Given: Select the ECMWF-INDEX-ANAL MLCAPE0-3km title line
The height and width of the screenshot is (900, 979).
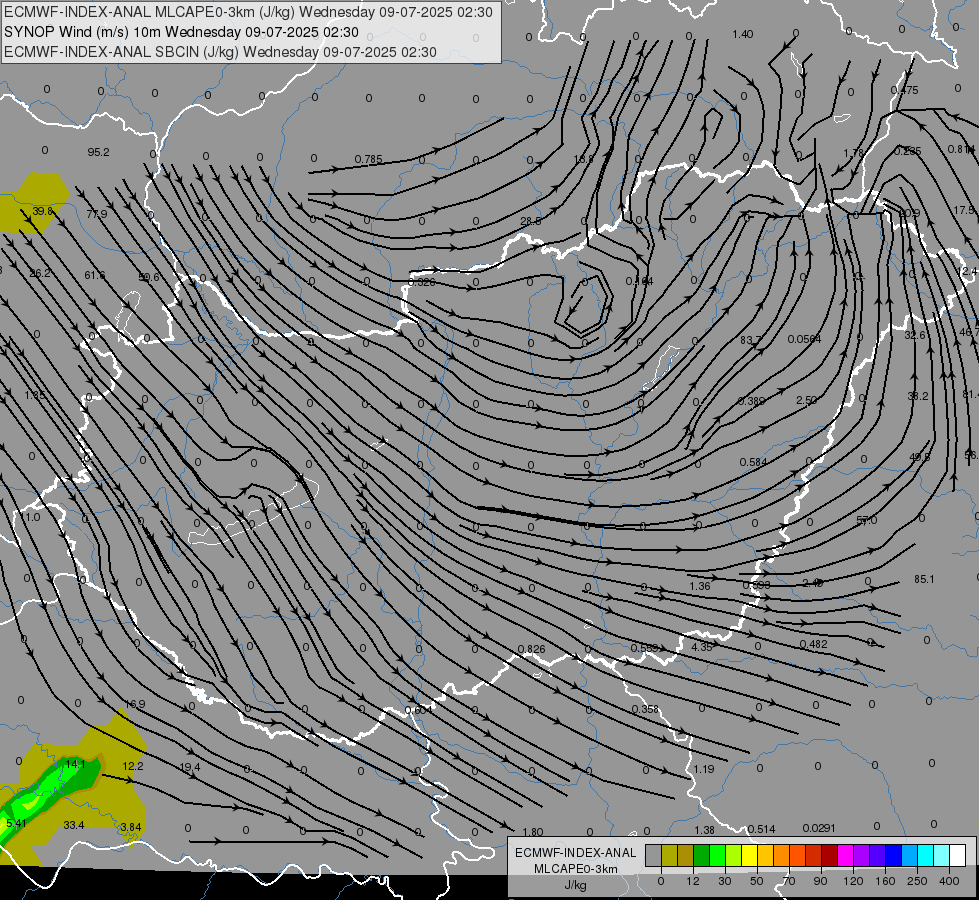Looking at the screenshot, I should (248, 12).
